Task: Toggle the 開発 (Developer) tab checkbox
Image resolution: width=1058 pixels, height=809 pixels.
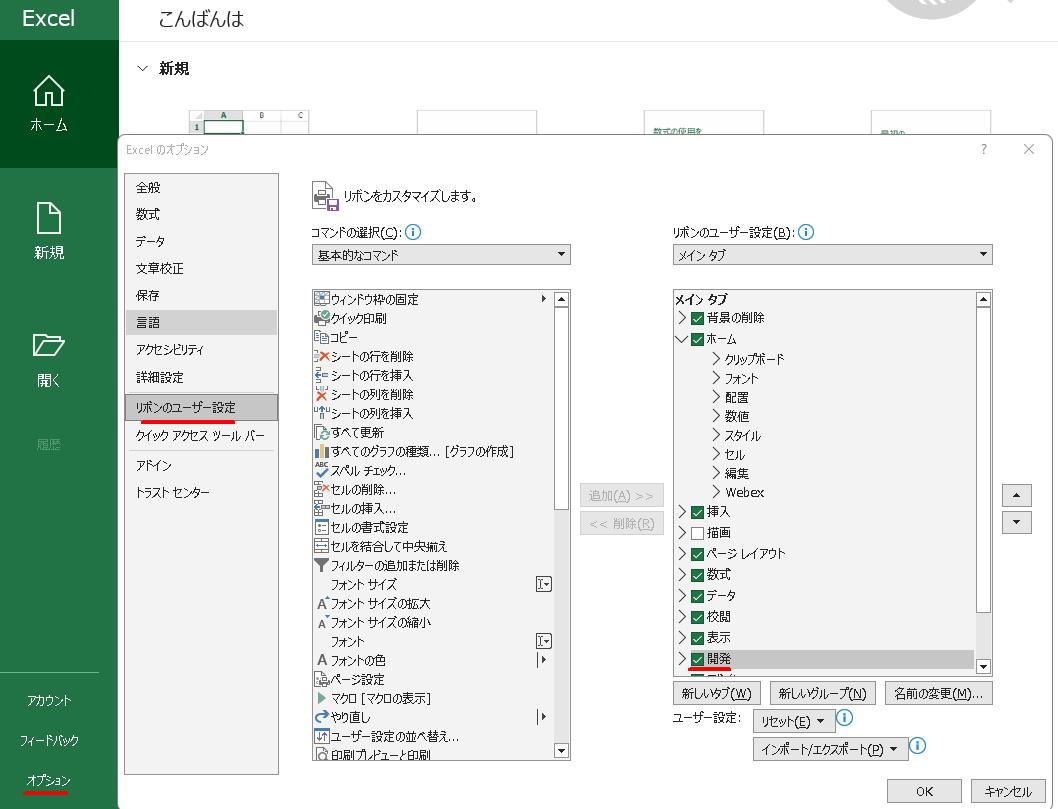Action: pyautogui.click(x=698, y=659)
